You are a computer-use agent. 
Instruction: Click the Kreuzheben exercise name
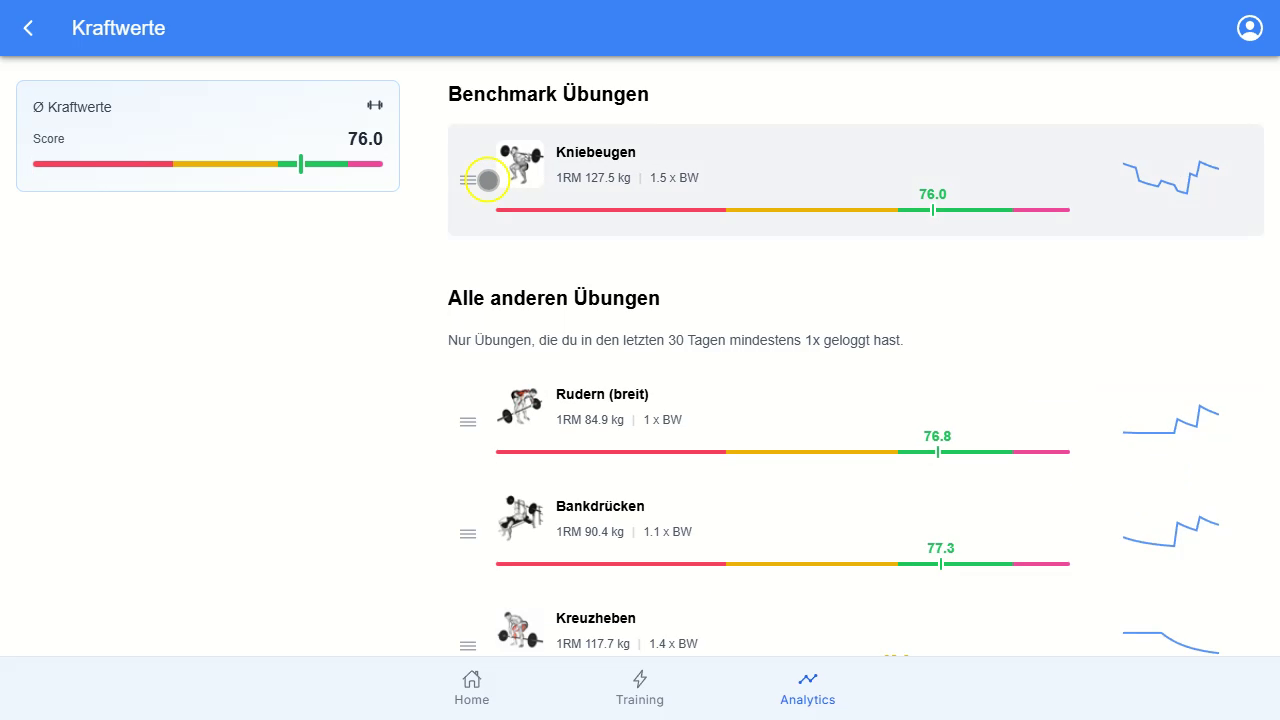pos(596,618)
